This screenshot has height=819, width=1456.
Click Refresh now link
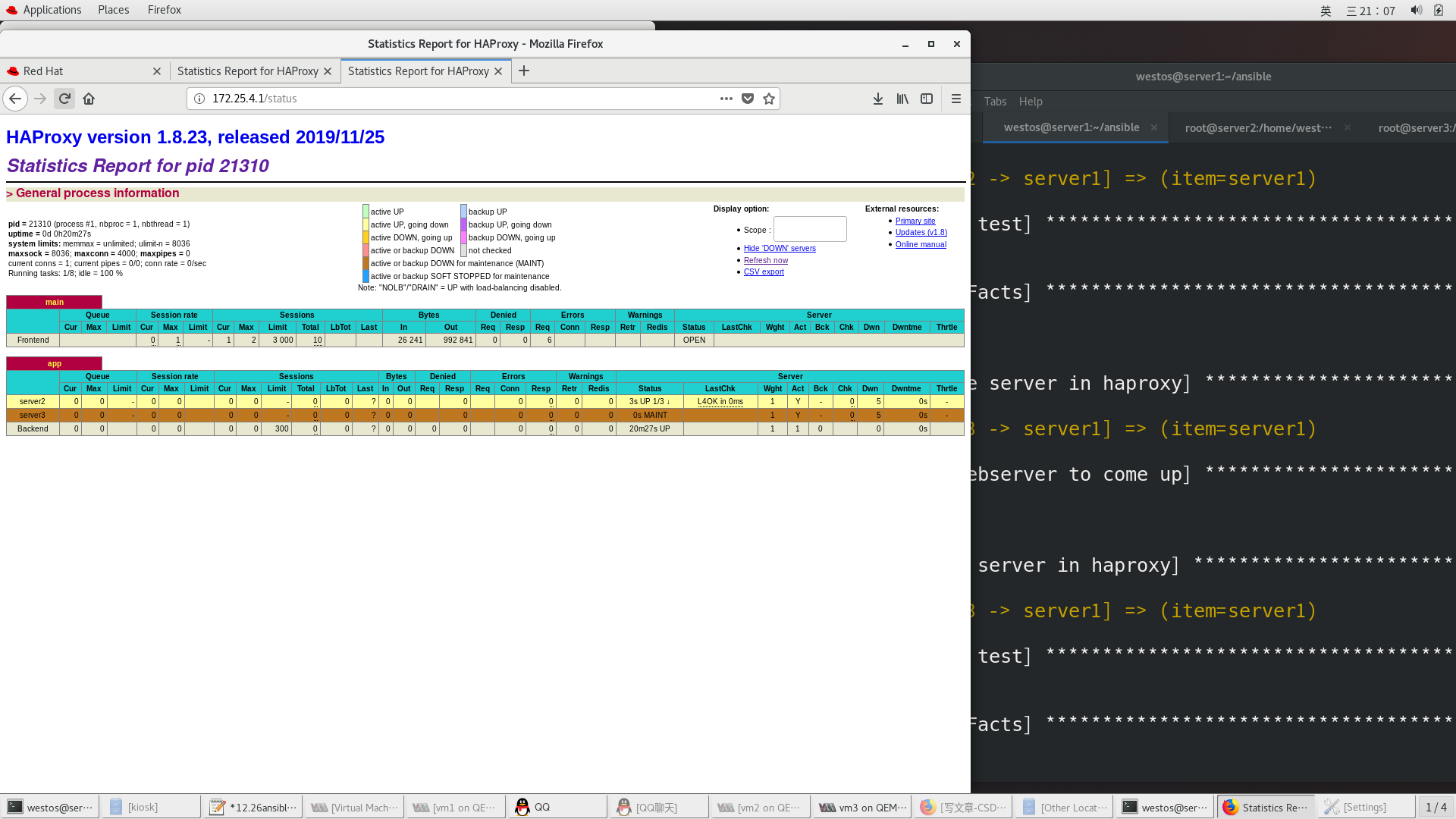[765, 261]
